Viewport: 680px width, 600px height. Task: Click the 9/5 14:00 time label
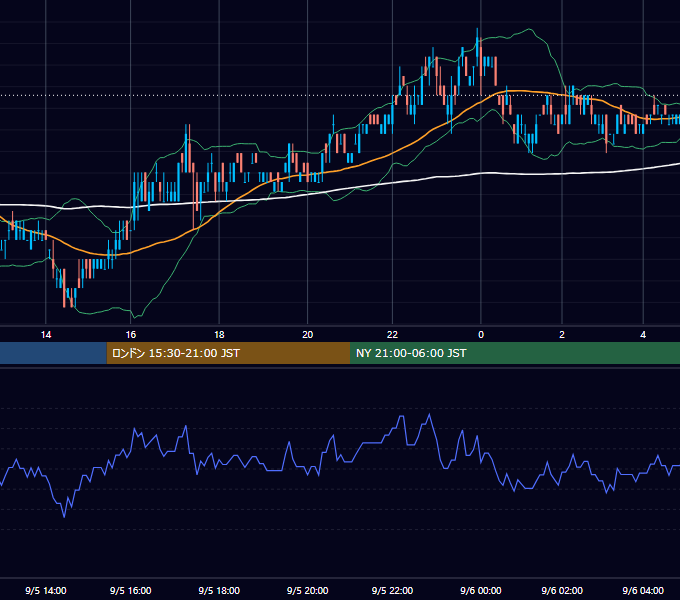click(46, 590)
